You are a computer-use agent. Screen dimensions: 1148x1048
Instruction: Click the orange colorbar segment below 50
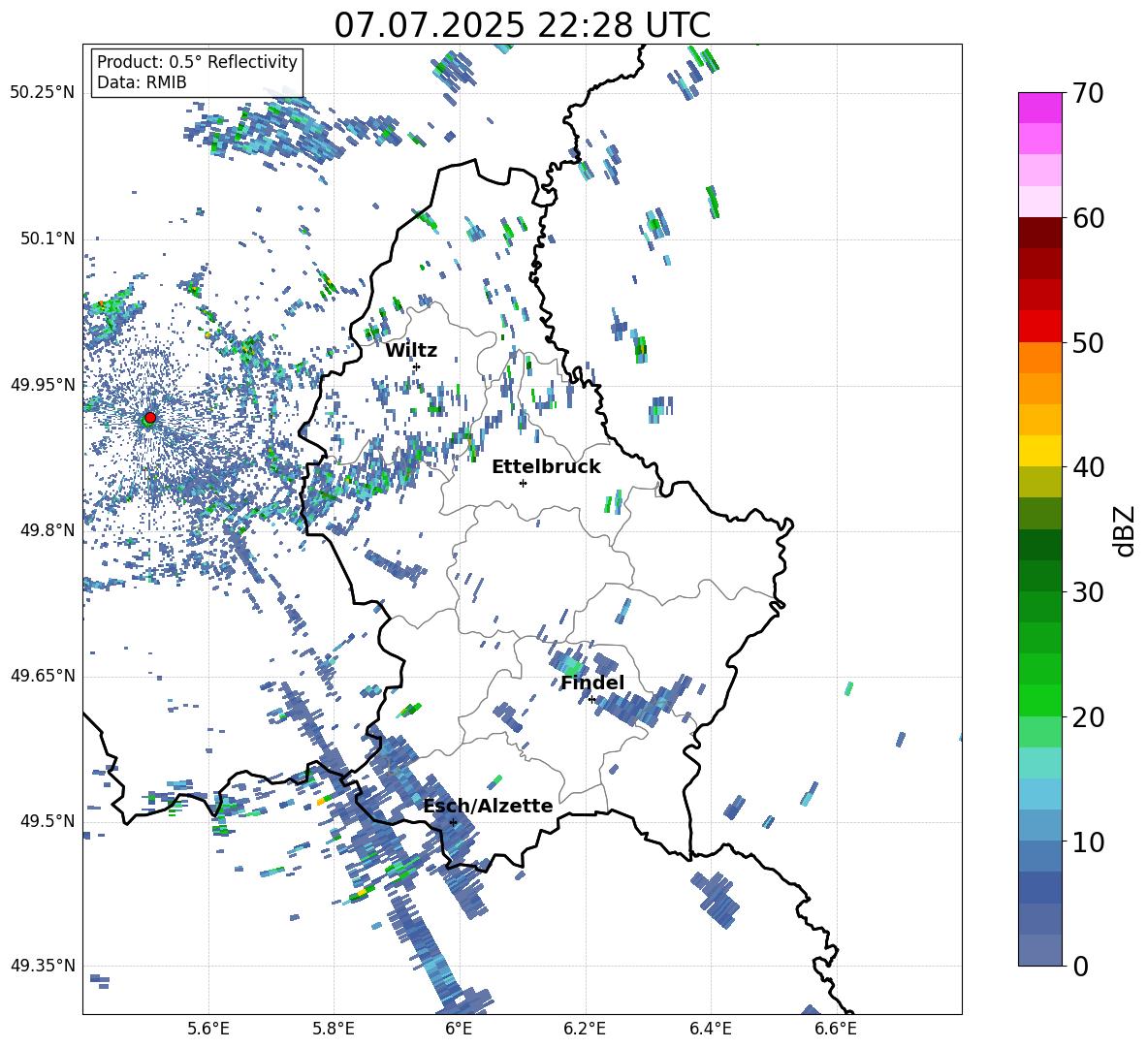tap(1040, 358)
